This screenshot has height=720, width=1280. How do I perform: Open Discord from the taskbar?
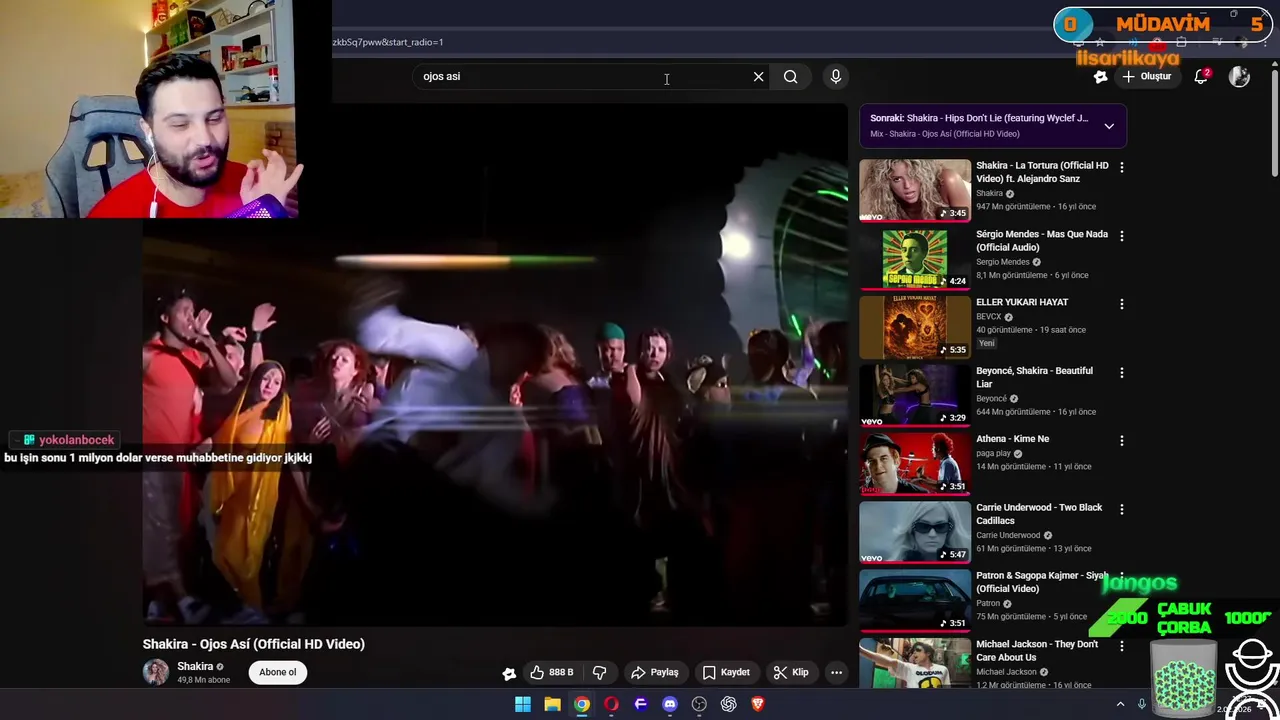(x=670, y=704)
